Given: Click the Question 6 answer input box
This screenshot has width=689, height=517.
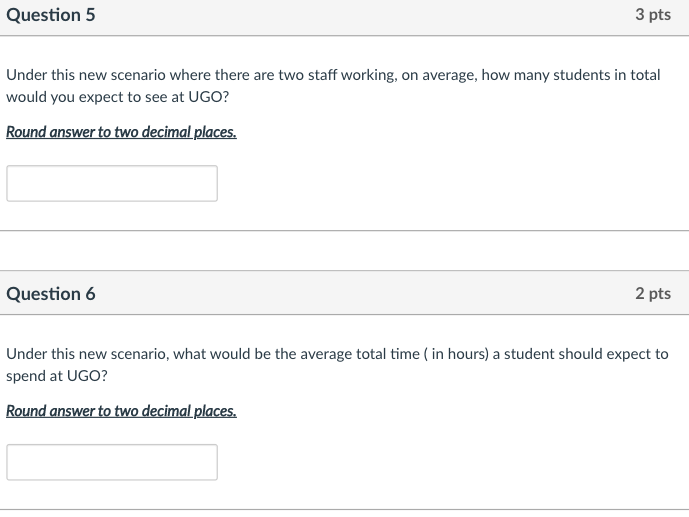Looking at the screenshot, I should [112, 462].
